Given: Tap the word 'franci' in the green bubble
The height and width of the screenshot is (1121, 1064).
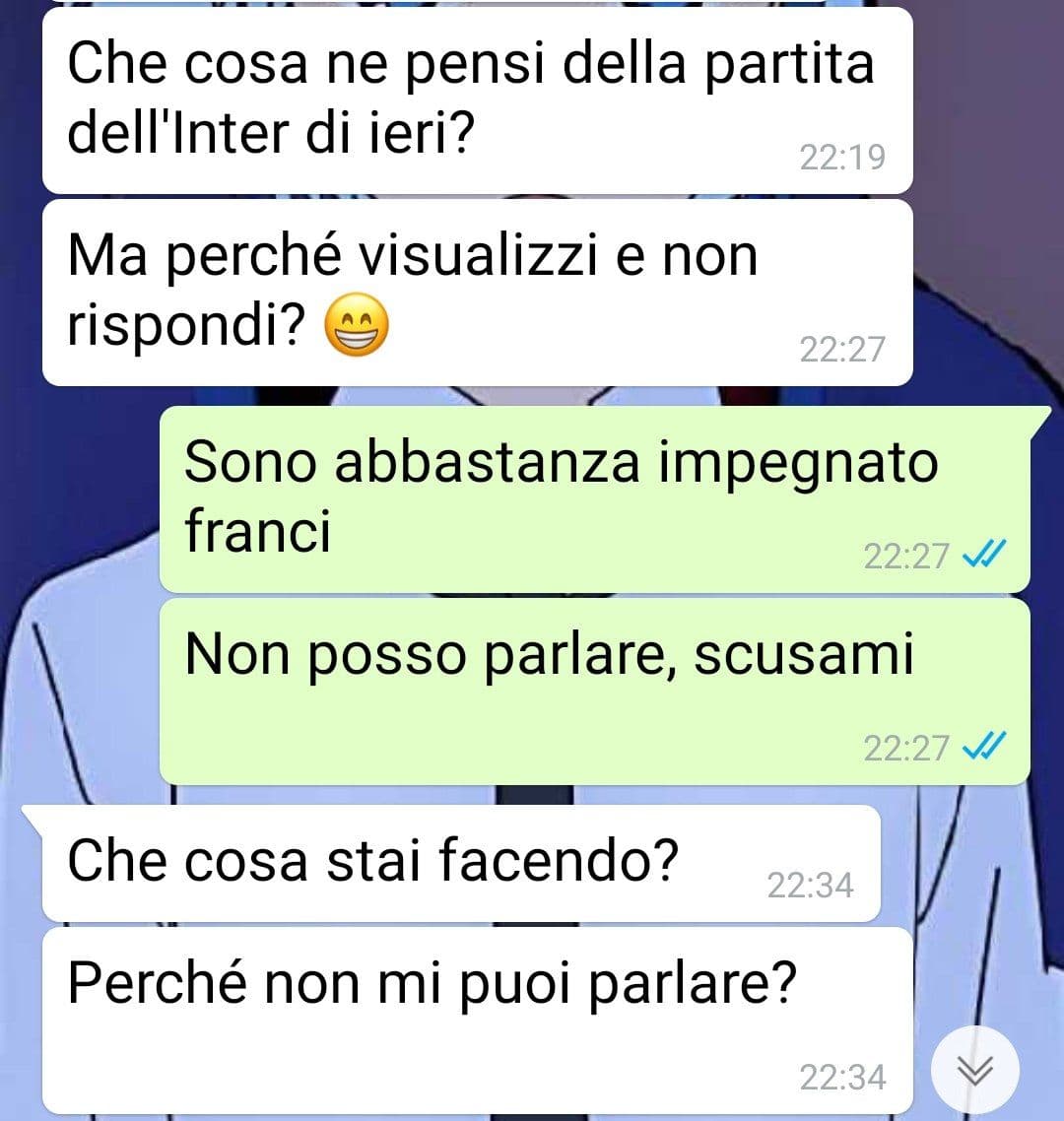Looking at the screenshot, I should click(x=258, y=530).
